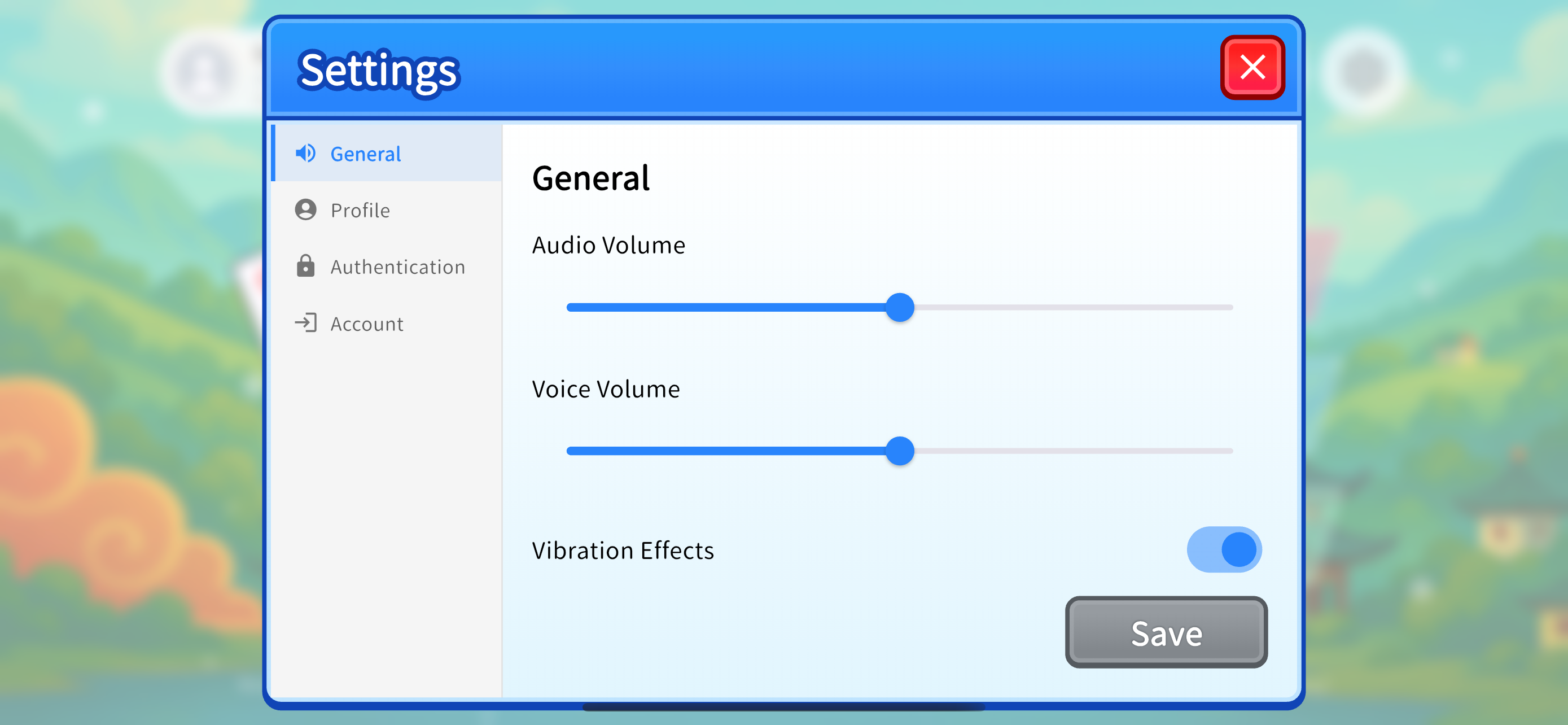Click the Voice Volume slider handle
Screen dimensions: 1568x725
[900, 451]
